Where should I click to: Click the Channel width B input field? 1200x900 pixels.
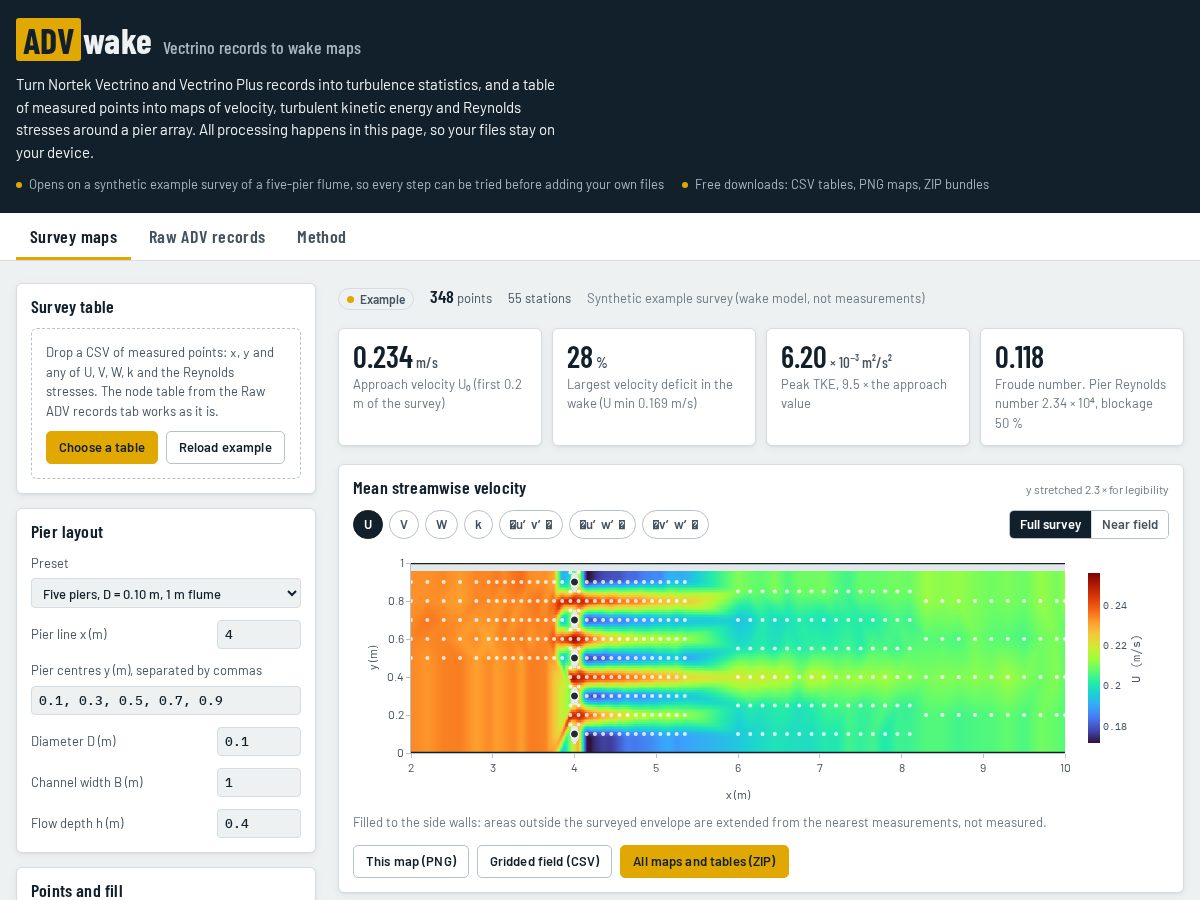tap(259, 782)
